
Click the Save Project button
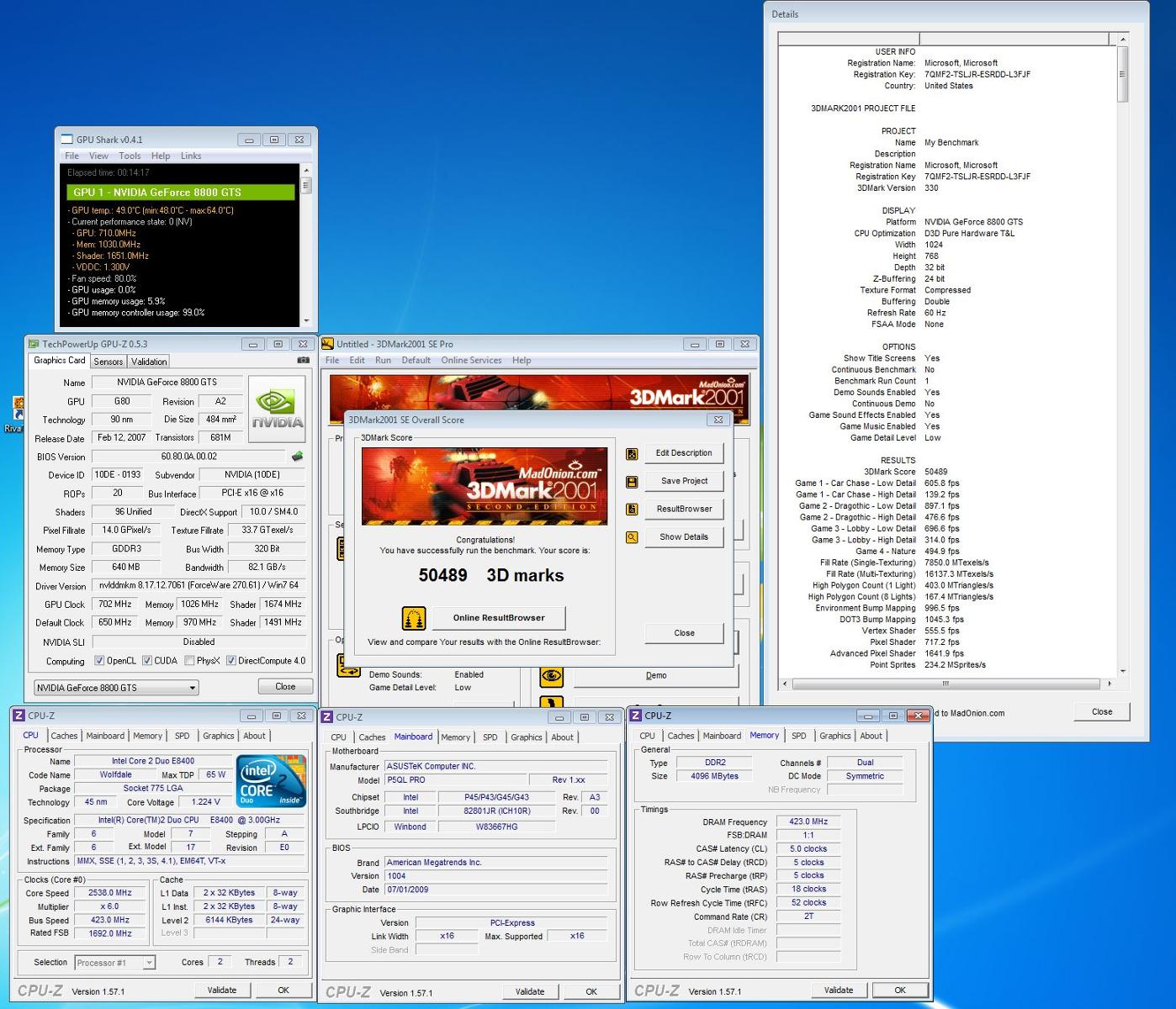[x=684, y=481]
